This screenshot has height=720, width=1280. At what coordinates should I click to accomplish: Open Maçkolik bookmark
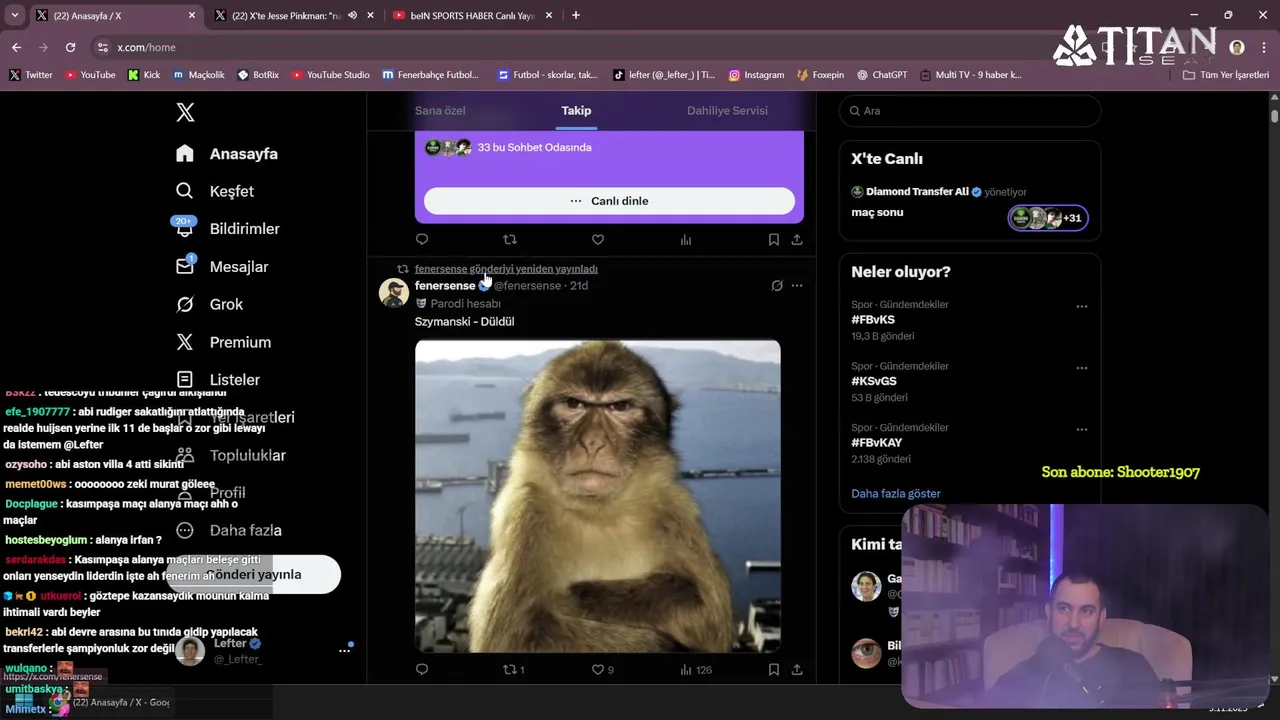[199, 75]
